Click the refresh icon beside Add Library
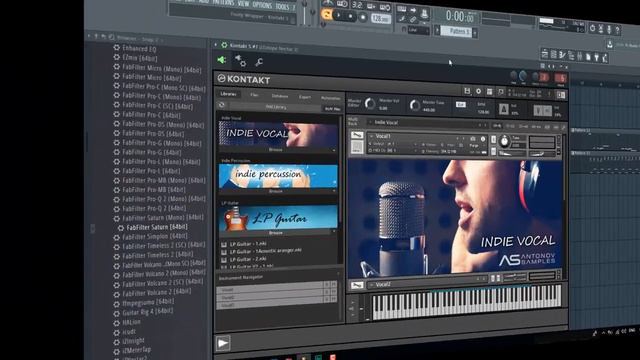The height and width of the screenshot is (360, 640). 222,105
